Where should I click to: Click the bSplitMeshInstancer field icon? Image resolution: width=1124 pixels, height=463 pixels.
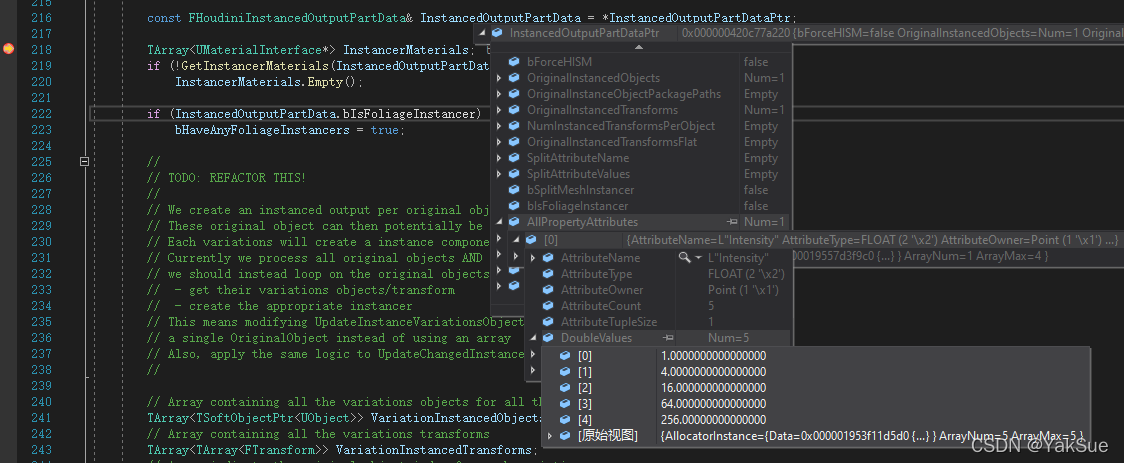(514, 190)
